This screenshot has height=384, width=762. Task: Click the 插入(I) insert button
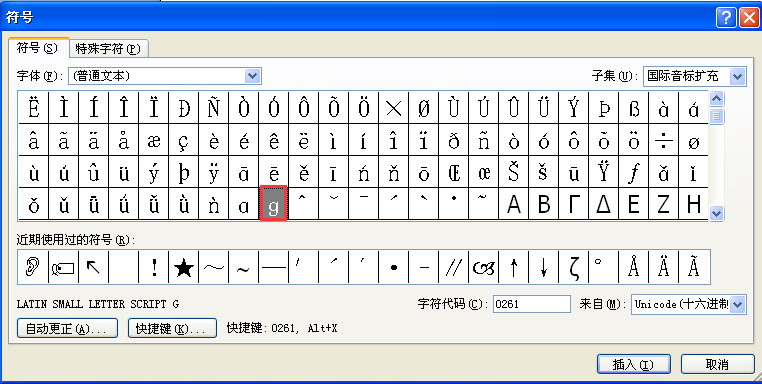coord(634,364)
